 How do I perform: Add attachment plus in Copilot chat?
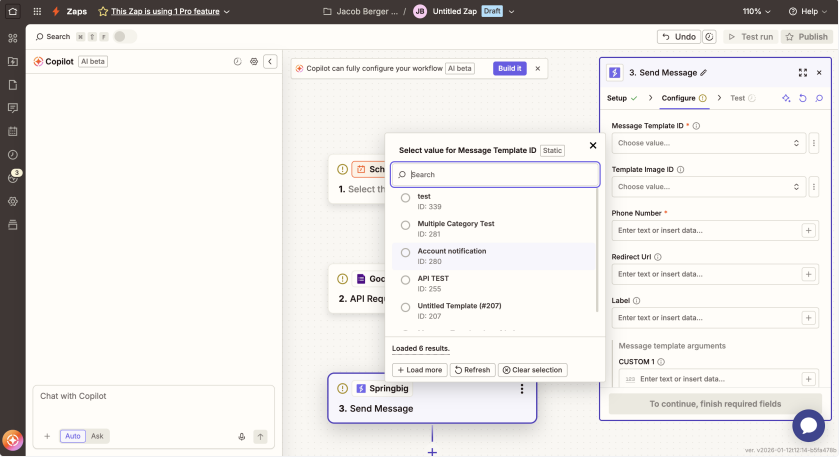[47, 437]
